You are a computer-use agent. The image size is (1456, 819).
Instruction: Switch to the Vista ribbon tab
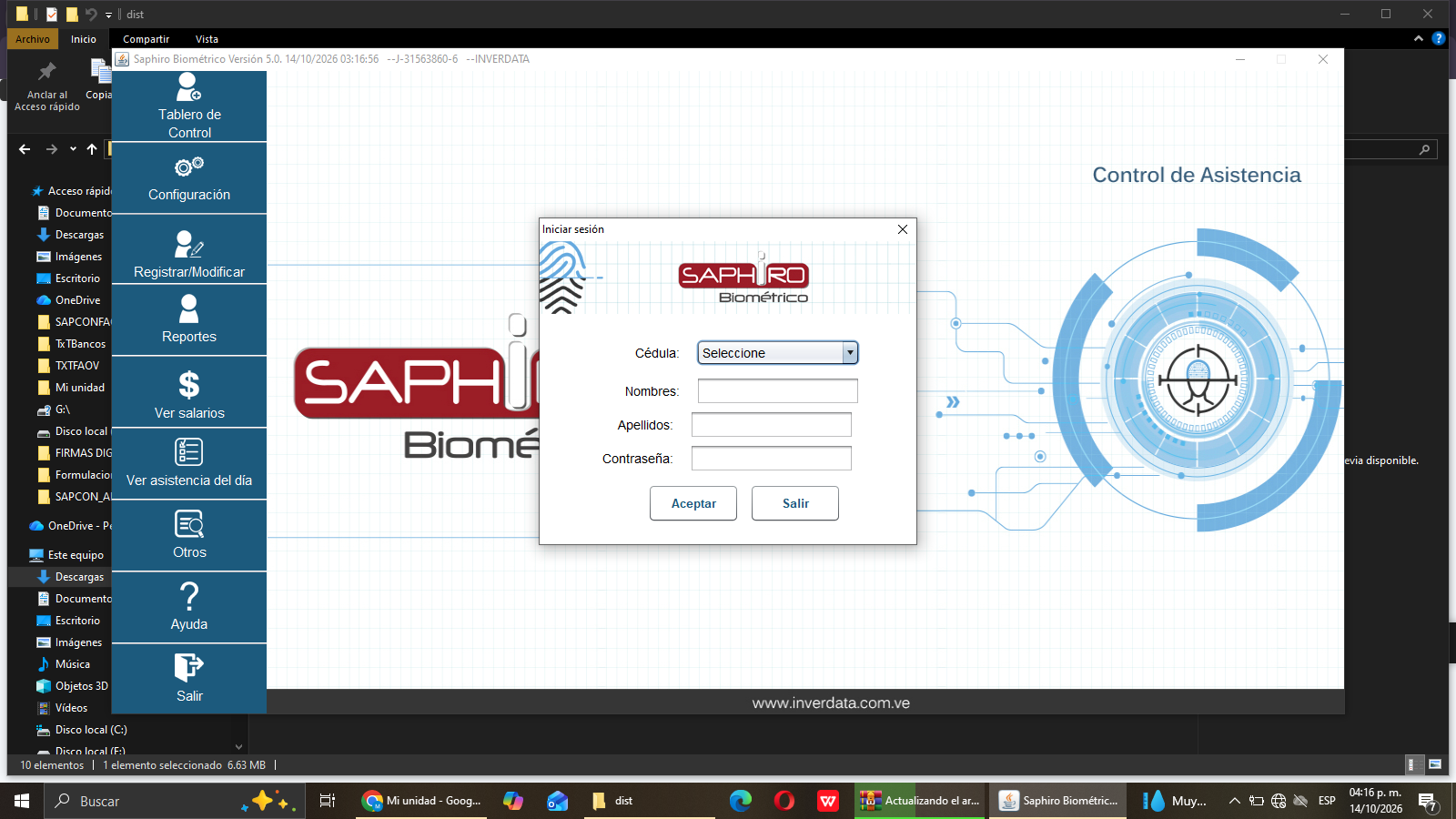[207, 39]
